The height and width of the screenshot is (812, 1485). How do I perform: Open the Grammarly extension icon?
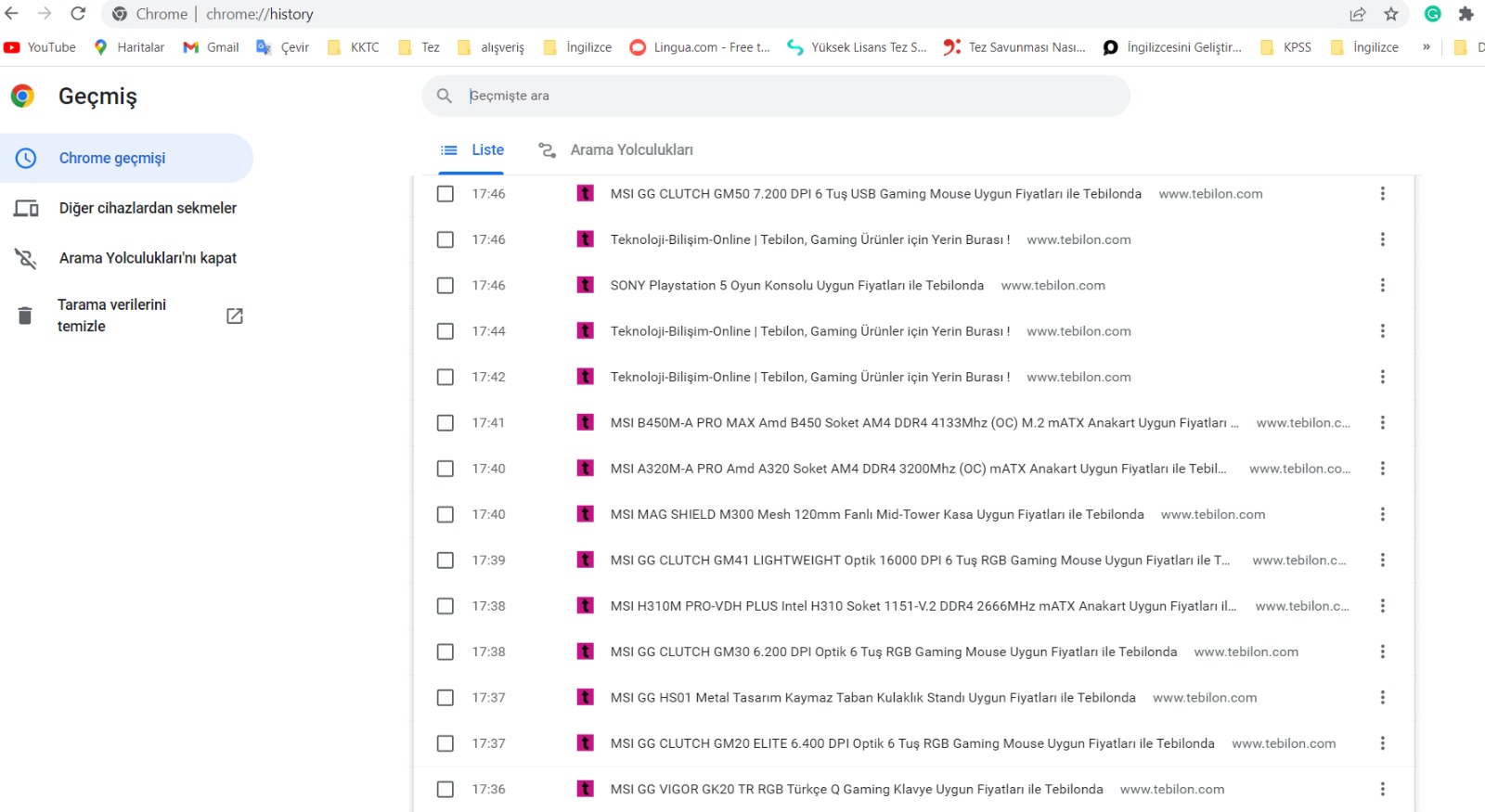(1433, 14)
